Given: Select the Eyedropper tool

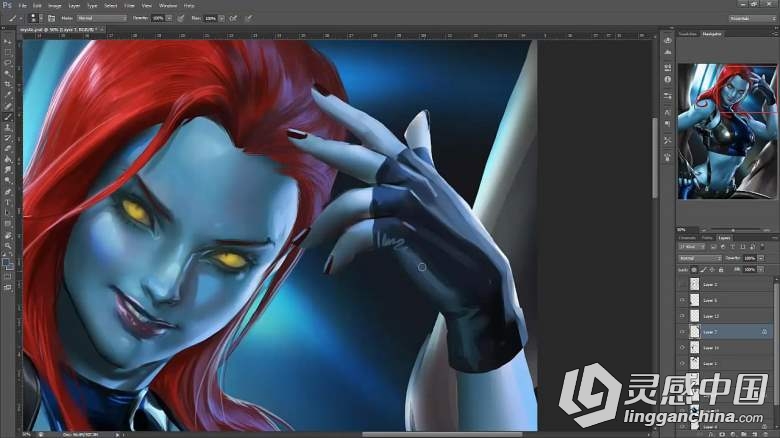Looking at the screenshot, I should pyautogui.click(x=7, y=95).
